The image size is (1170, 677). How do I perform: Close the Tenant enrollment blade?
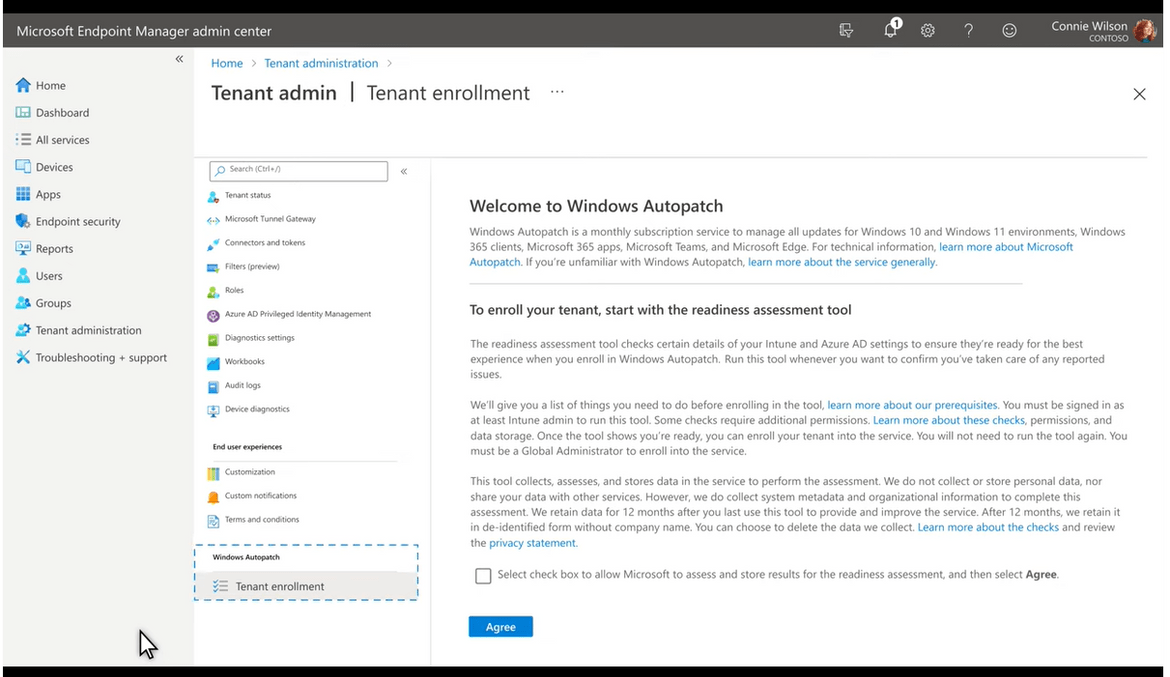1139,94
